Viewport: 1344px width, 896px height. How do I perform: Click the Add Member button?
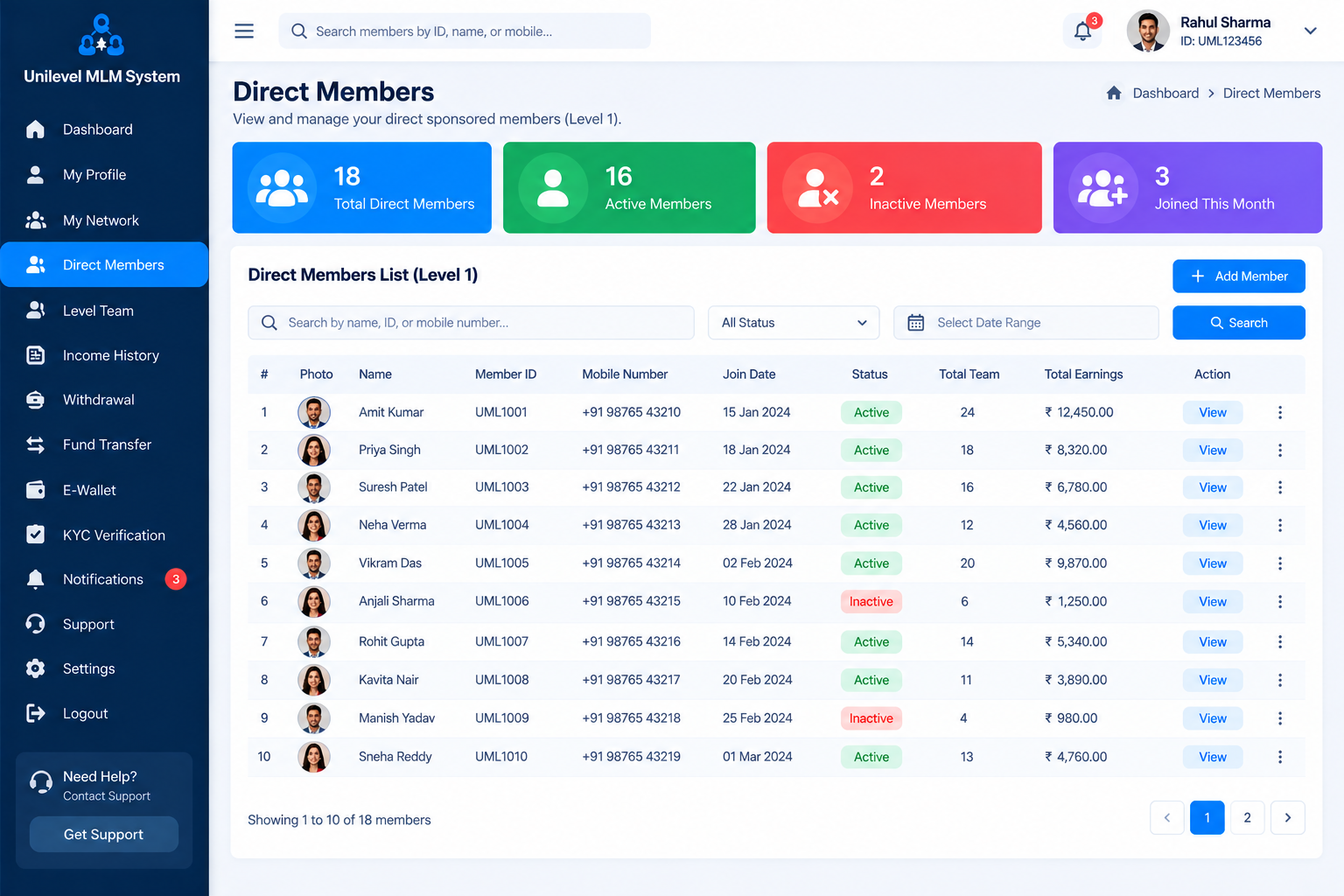pos(1239,276)
